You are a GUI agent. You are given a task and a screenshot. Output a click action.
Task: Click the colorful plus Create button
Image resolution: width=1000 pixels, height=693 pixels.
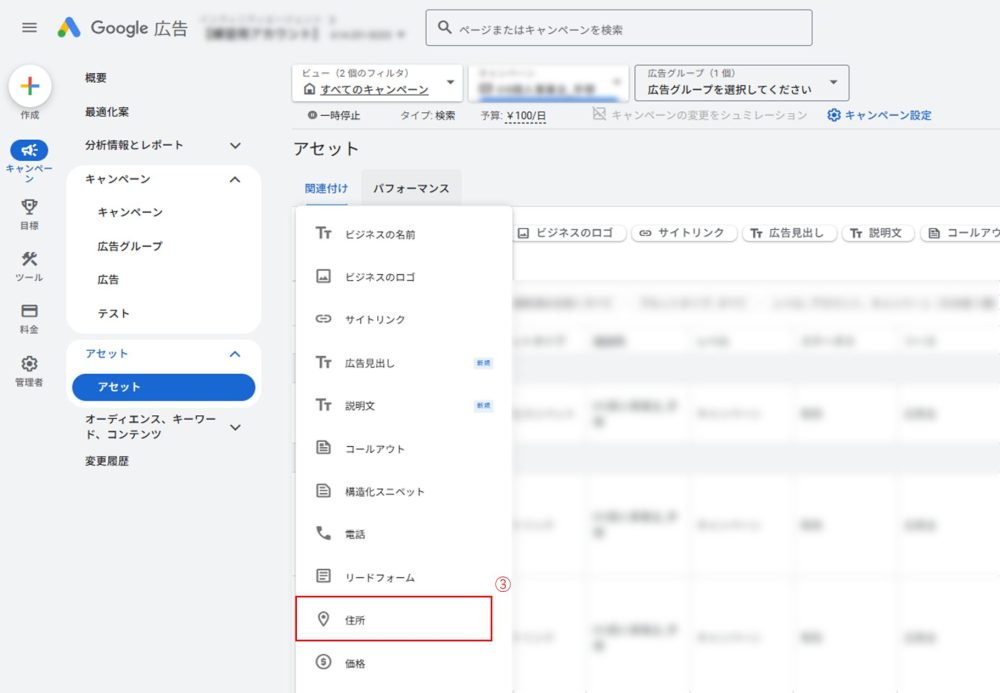tap(30, 86)
